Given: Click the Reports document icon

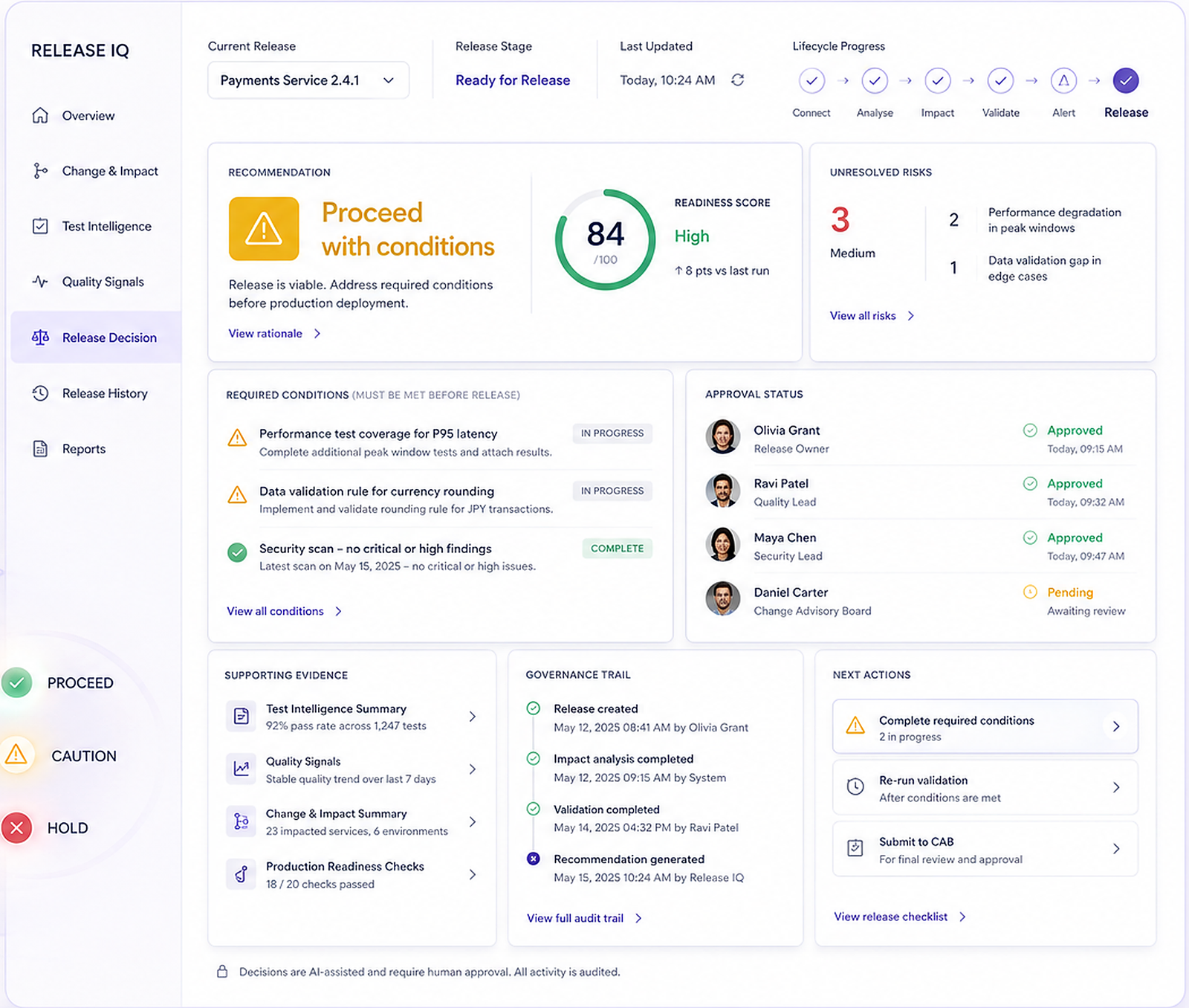Looking at the screenshot, I should click(40, 449).
